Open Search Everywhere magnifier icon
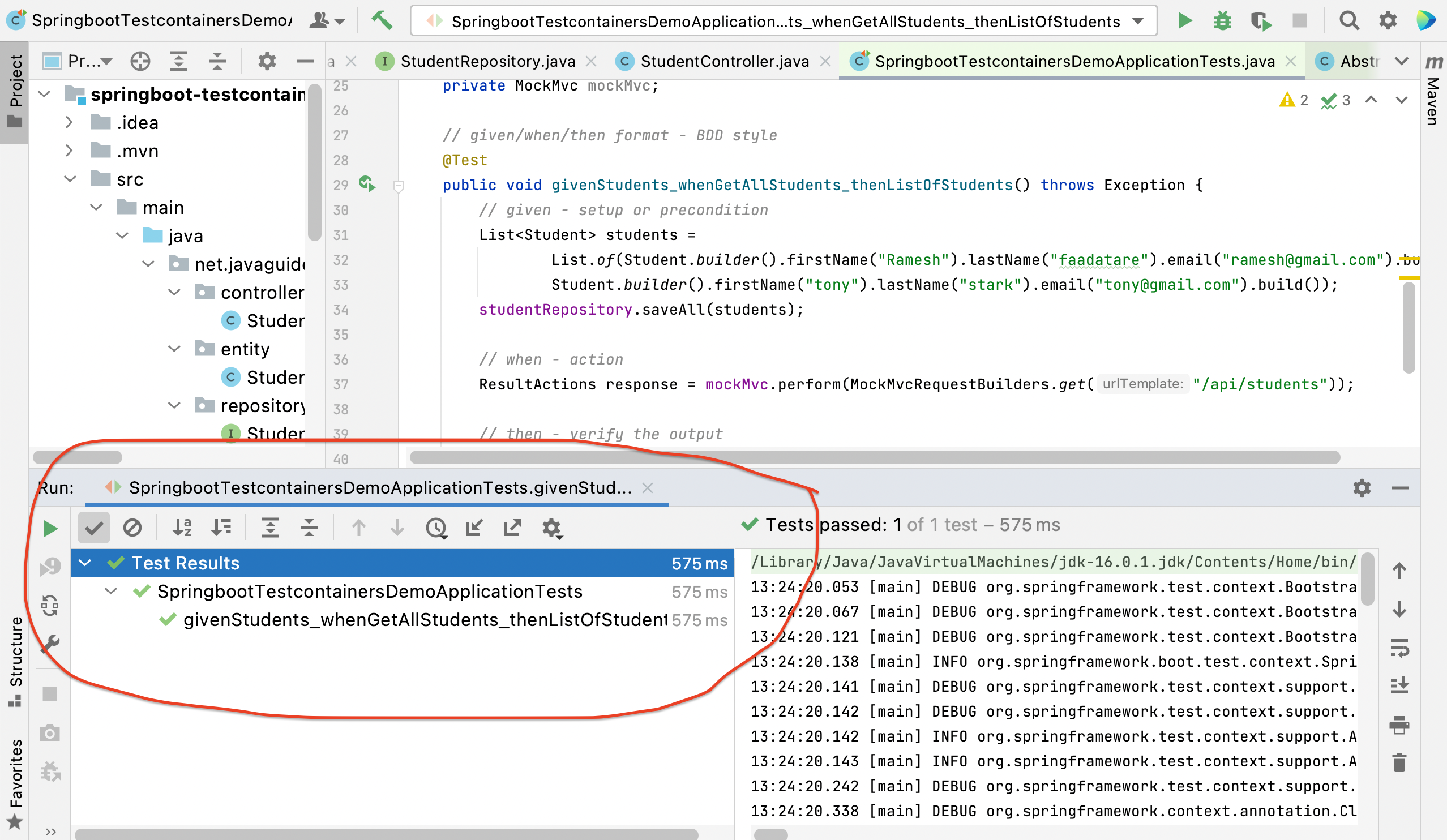The image size is (1447, 840). [x=1349, y=22]
